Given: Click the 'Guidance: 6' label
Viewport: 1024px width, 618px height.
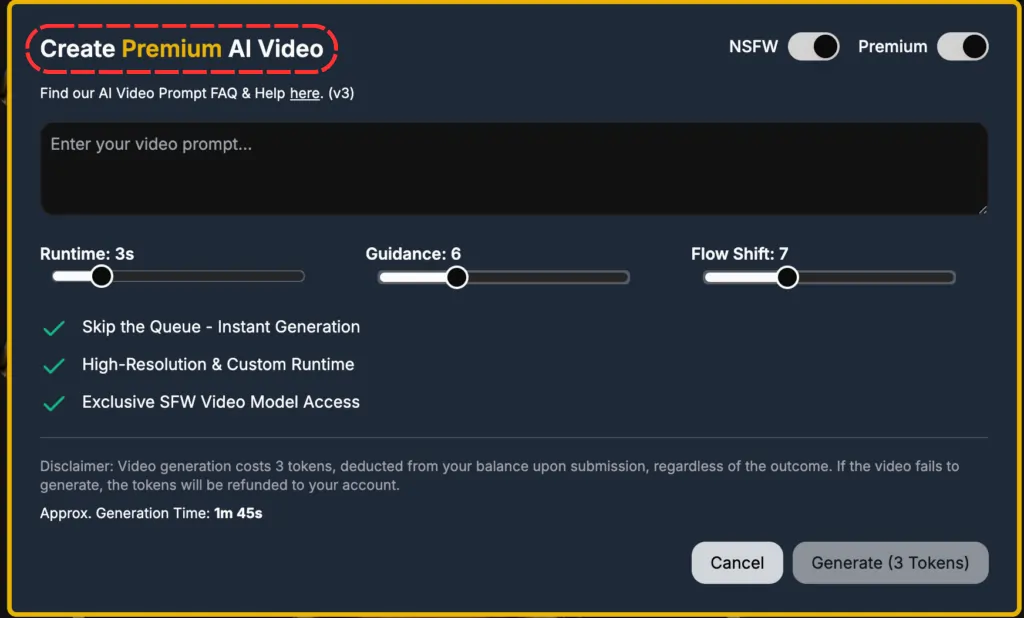Looking at the screenshot, I should (413, 253).
